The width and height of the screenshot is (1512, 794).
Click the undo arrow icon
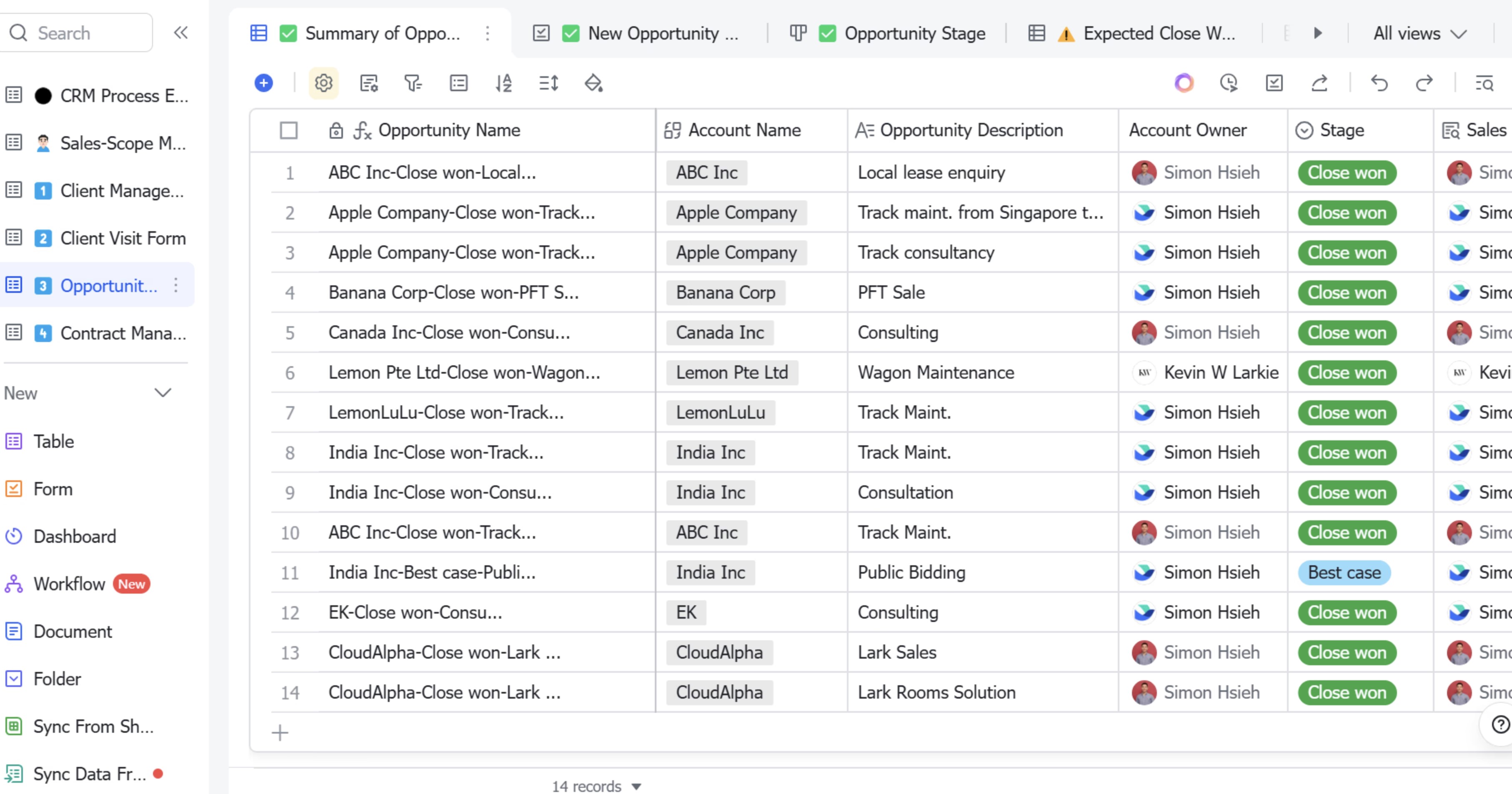[1379, 83]
